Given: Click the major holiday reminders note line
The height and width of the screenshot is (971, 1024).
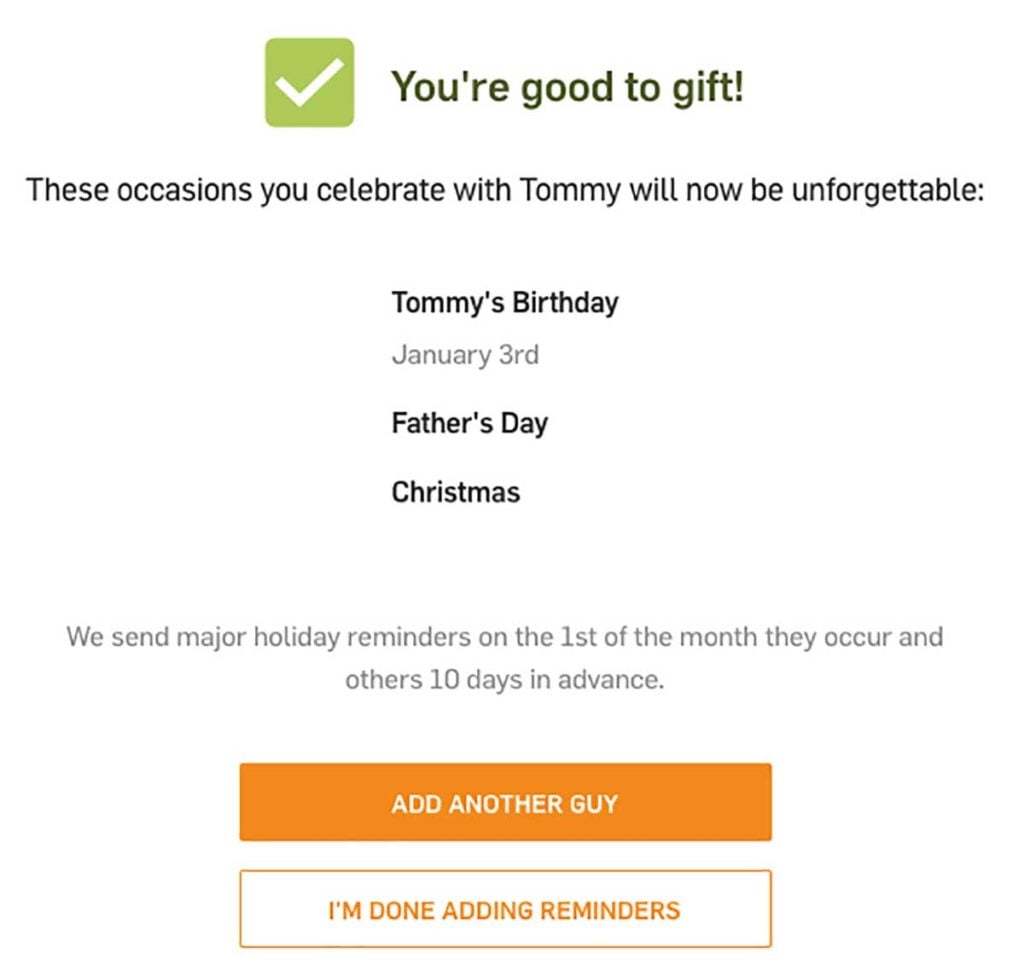Looking at the screenshot, I should (505, 637).
